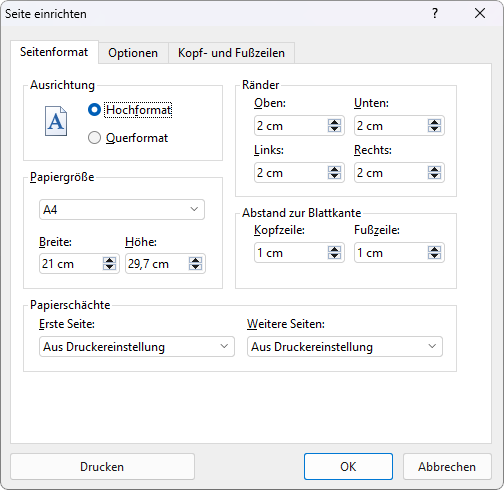Select the Seitenformat tab
The width and height of the screenshot is (504, 490).
pyautogui.click(x=54, y=52)
